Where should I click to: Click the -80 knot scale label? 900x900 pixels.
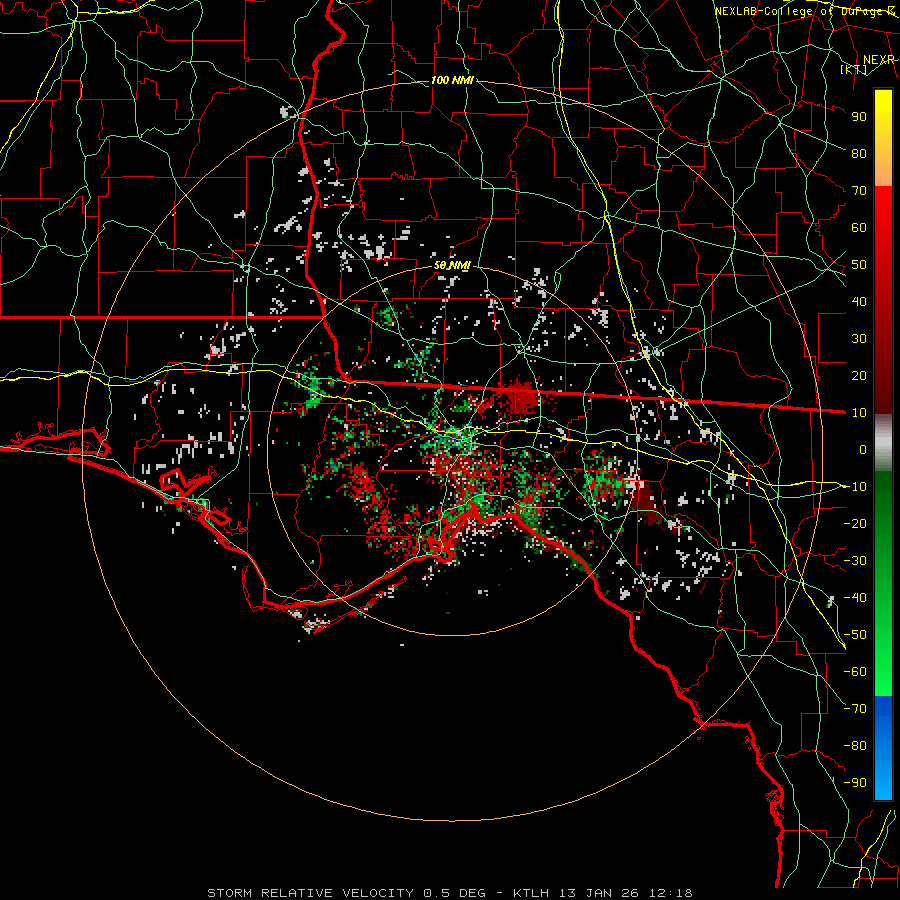coord(855,746)
